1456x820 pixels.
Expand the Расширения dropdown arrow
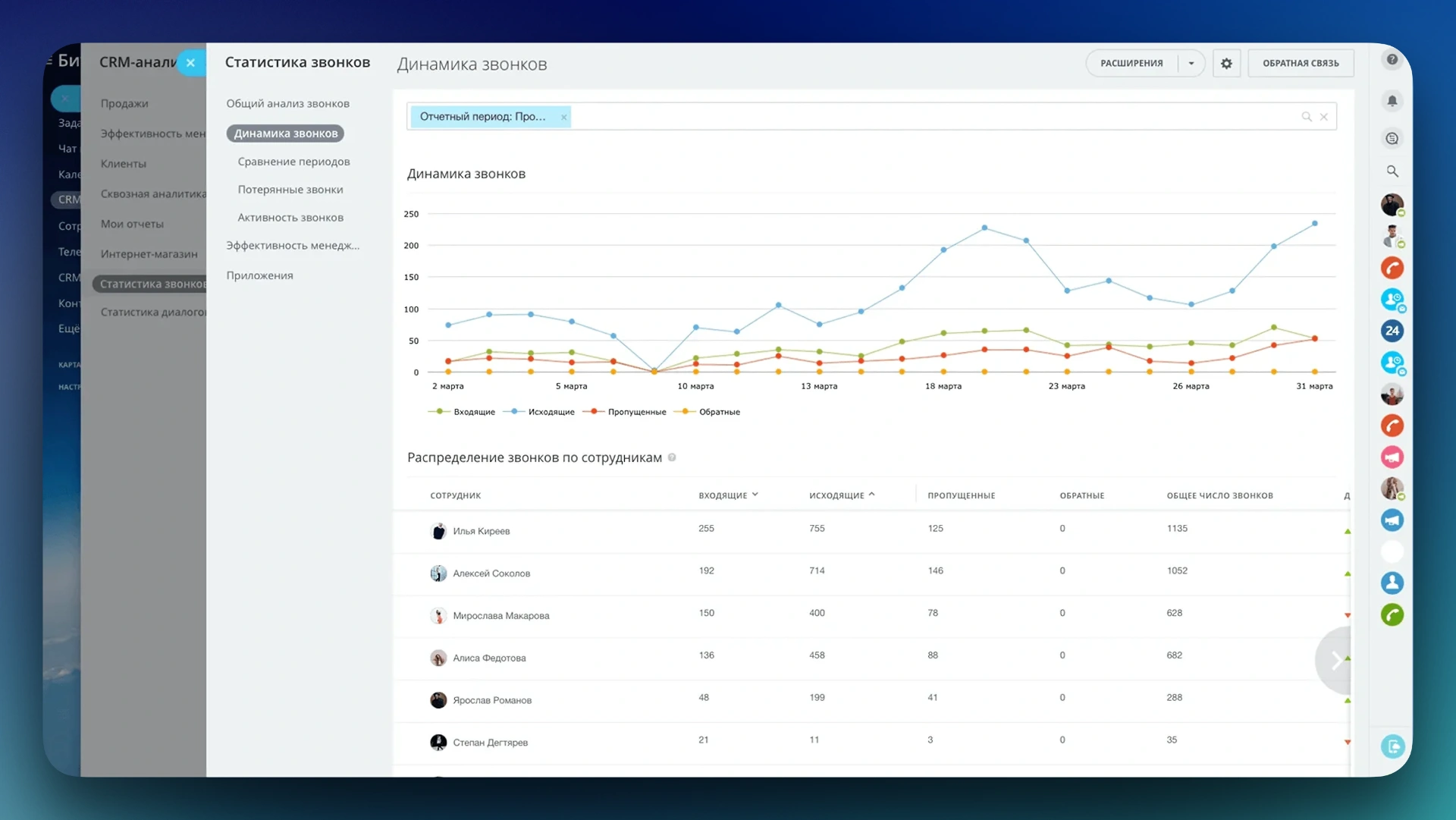(x=1191, y=64)
